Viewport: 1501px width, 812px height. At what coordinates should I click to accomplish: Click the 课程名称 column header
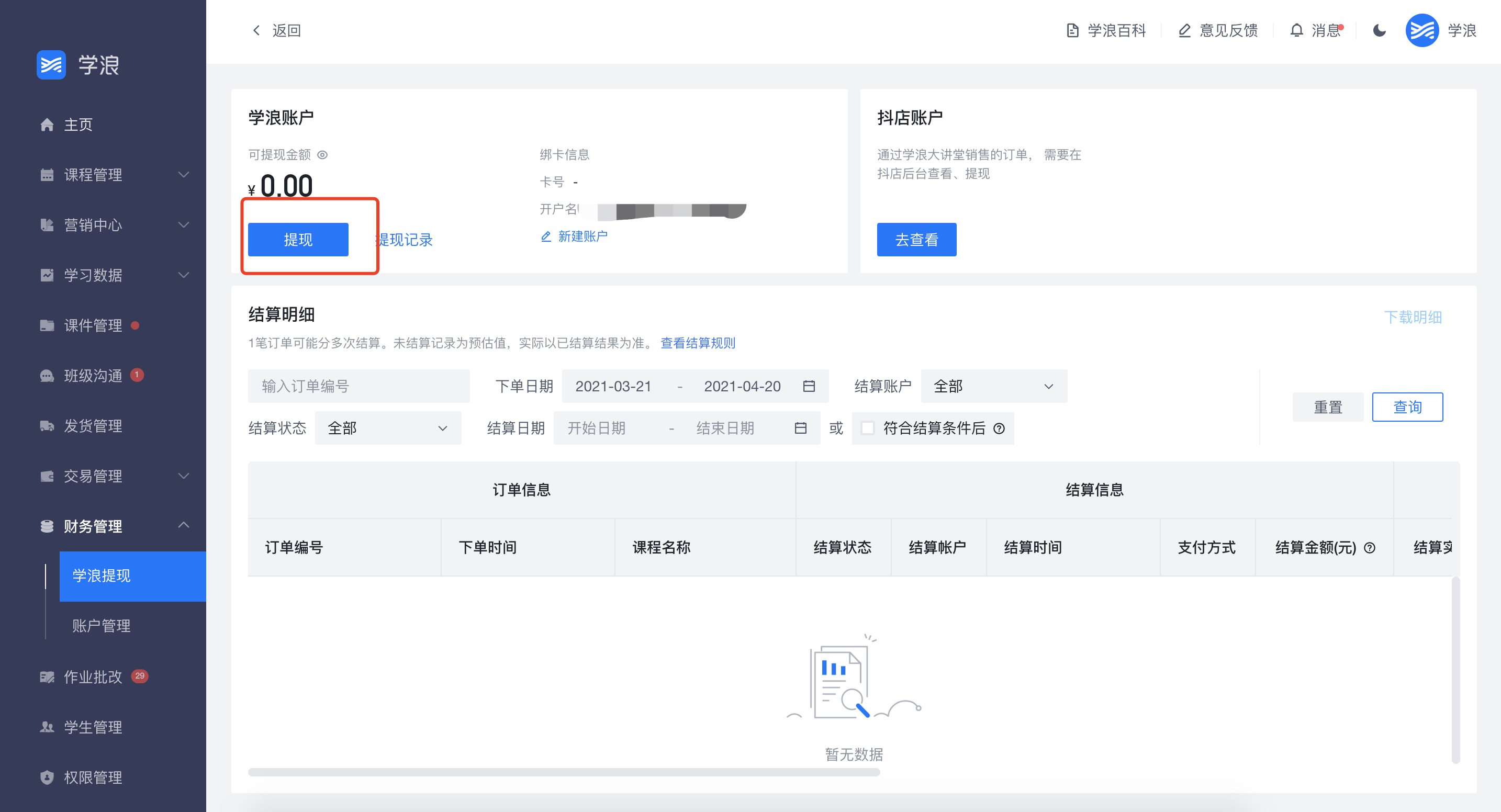pos(705,548)
